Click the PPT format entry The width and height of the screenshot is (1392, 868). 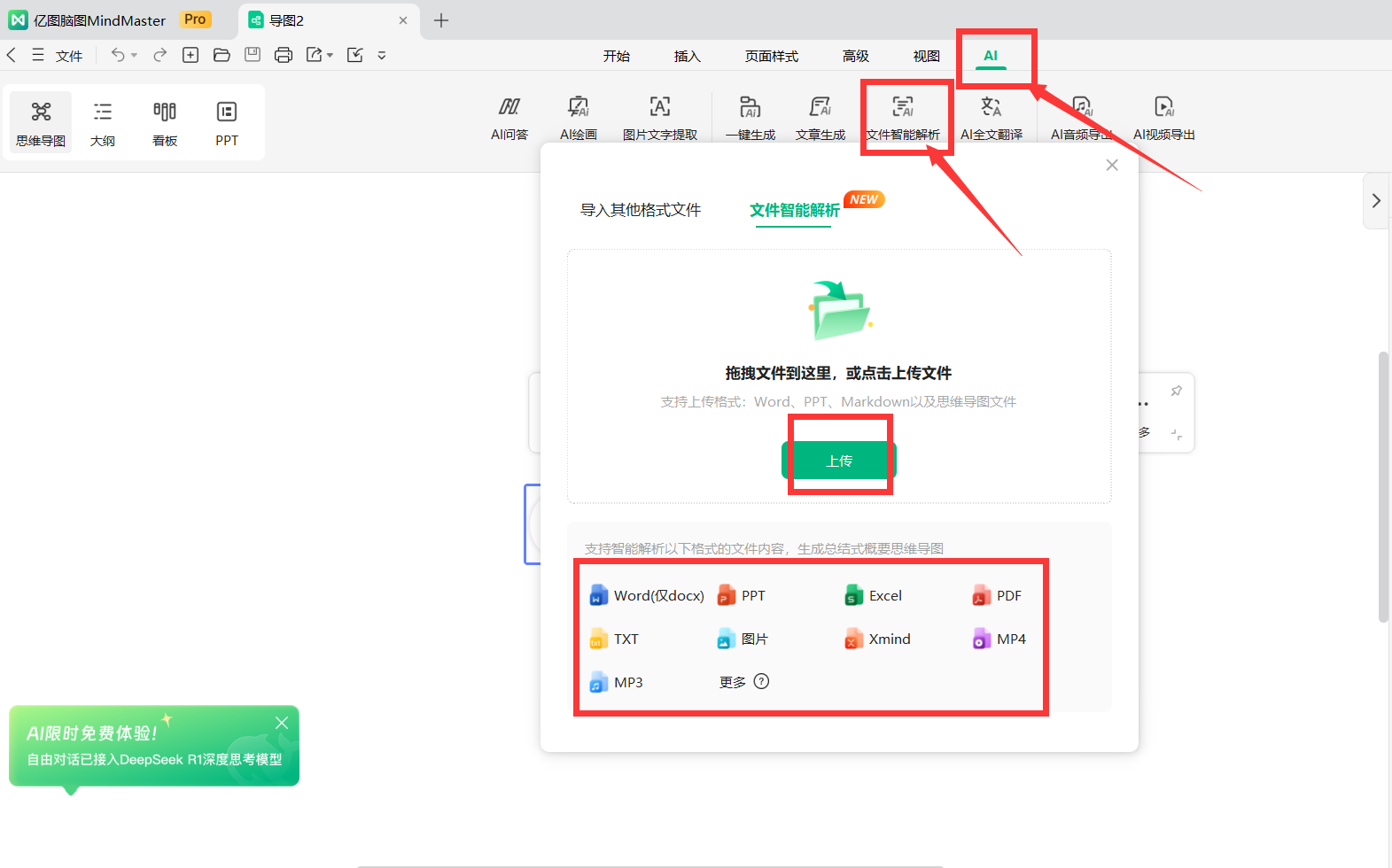pos(742,595)
